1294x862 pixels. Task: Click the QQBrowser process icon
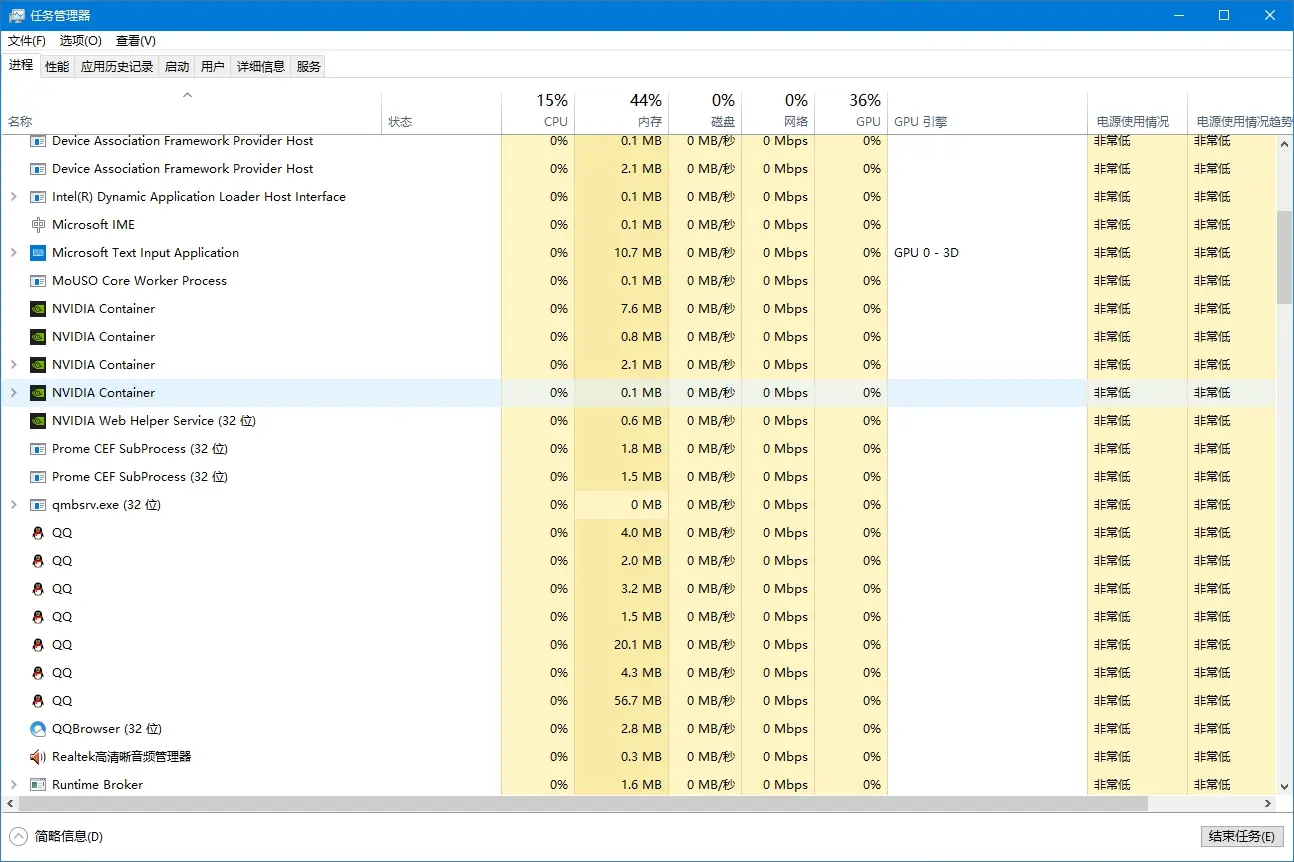[x=38, y=729]
